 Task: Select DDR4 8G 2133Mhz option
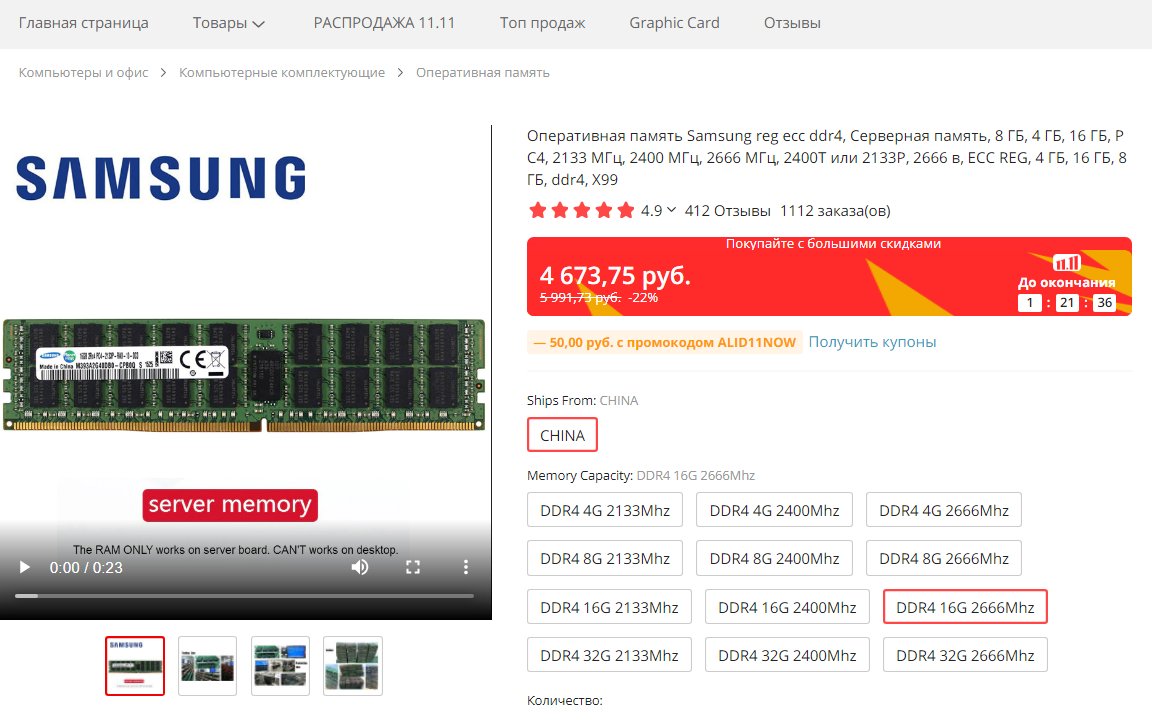[605, 559]
